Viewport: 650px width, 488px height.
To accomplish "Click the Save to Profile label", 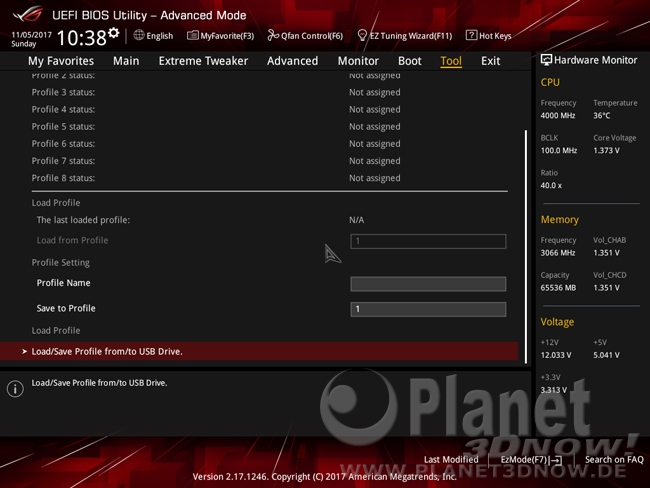I will click(x=66, y=308).
